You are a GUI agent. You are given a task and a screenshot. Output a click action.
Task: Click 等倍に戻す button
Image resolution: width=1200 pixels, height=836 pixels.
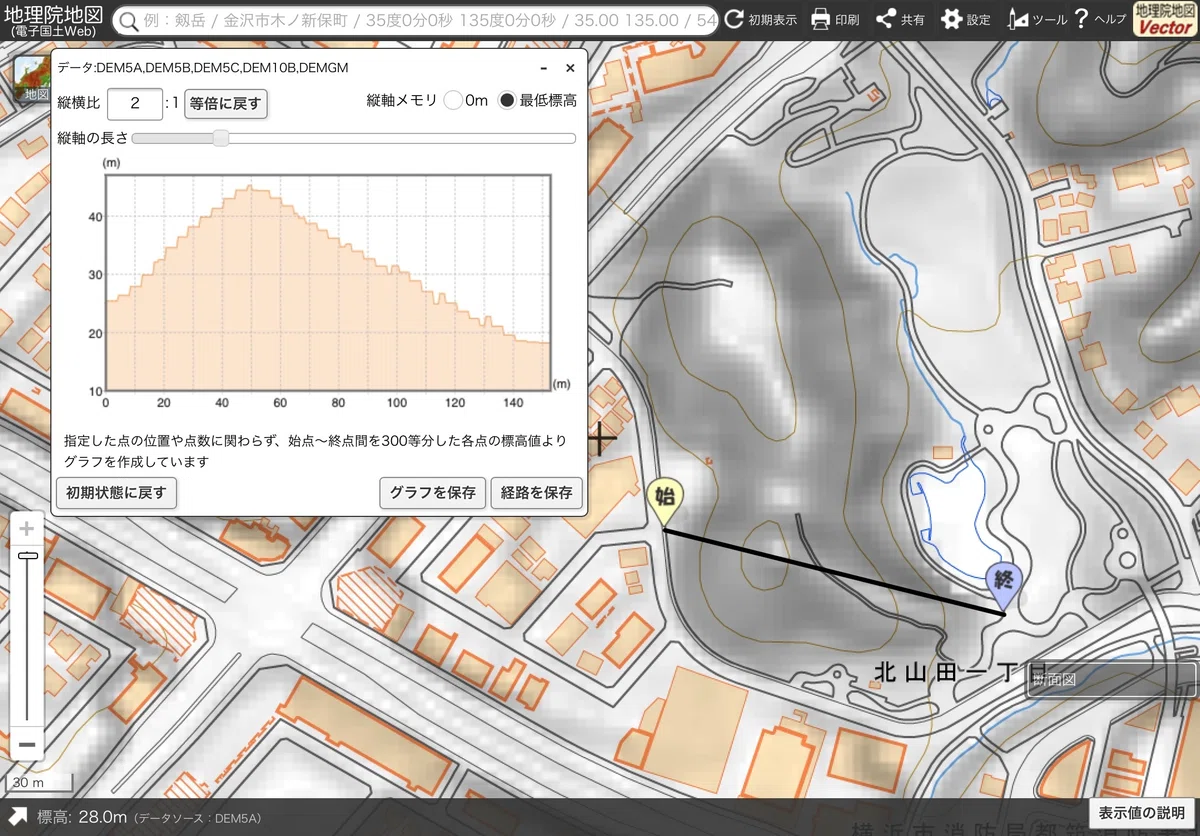226,102
